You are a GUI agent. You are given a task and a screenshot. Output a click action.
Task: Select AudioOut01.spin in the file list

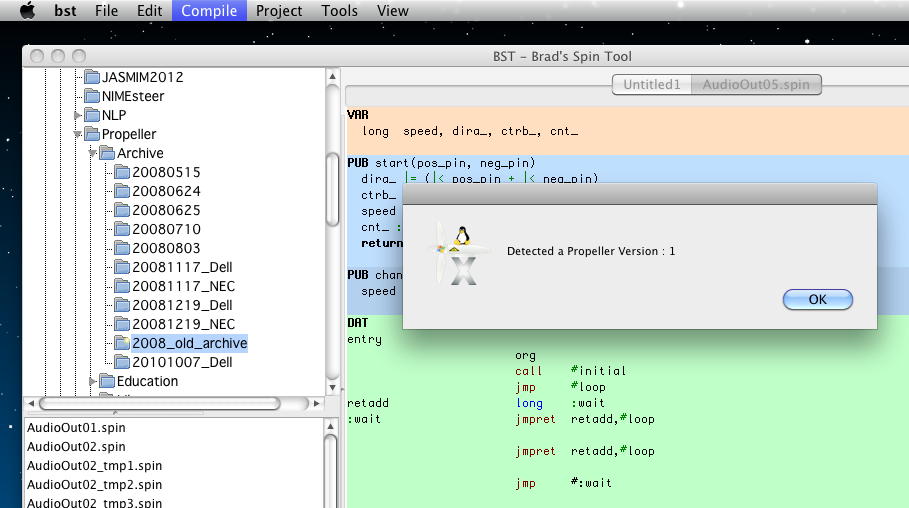(x=76, y=428)
